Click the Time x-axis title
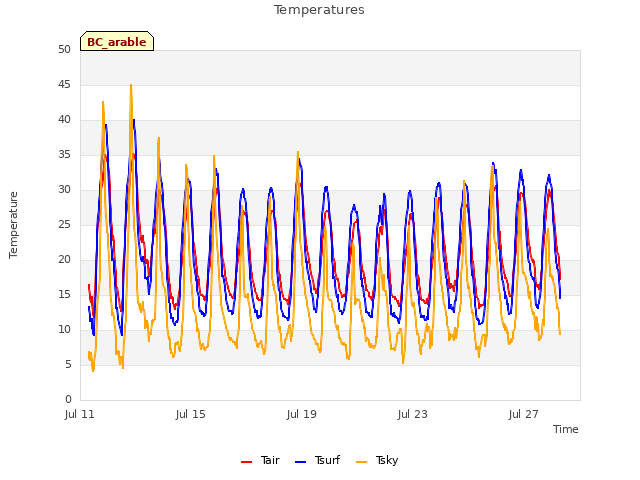Image resolution: width=640 pixels, height=480 pixels. pyautogui.click(x=566, y=429)
